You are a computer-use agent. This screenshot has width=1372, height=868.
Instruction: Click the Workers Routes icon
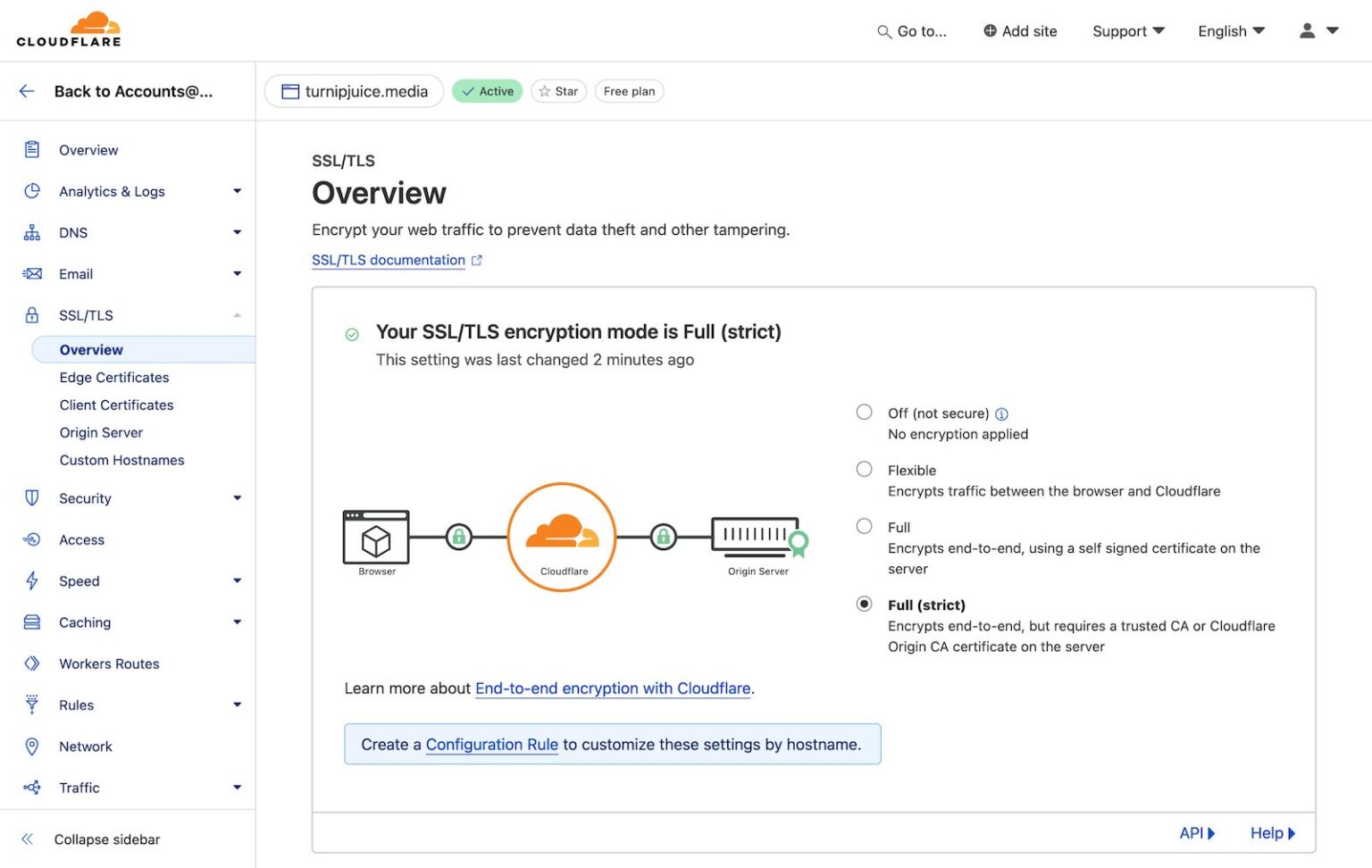(32, 664)
